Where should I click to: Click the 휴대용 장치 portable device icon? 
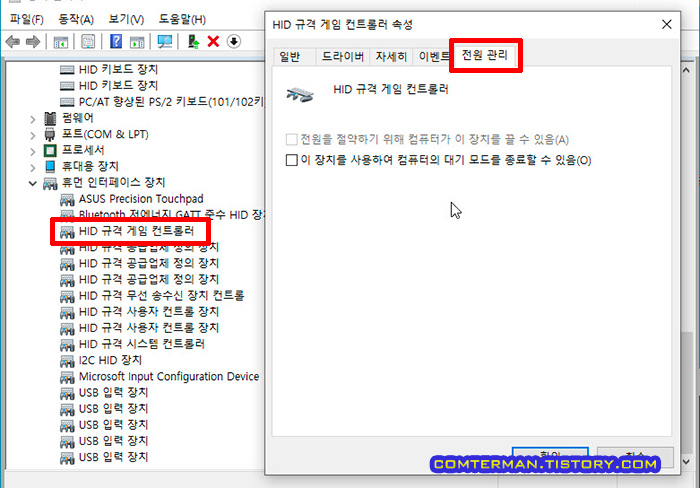50,167
